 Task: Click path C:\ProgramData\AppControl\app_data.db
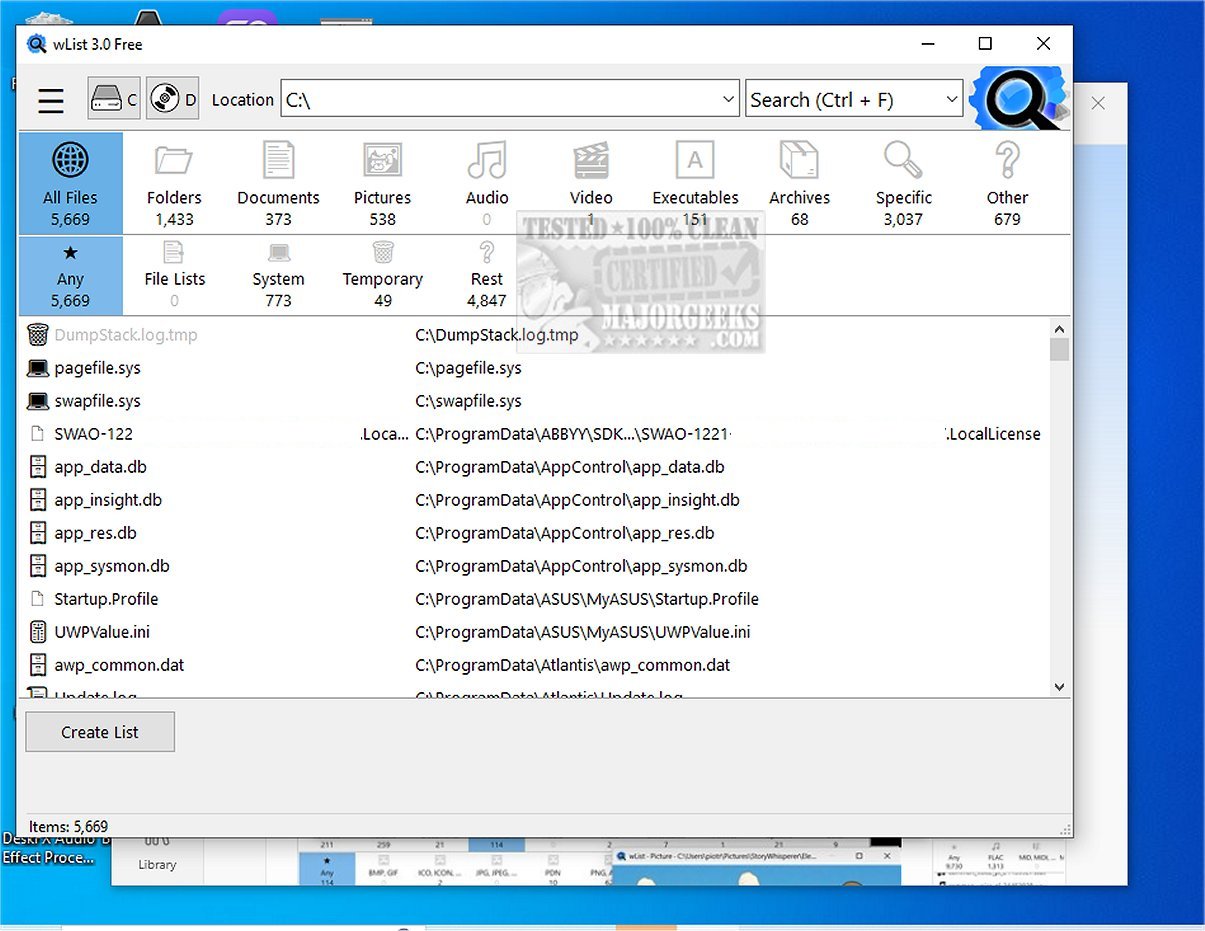coord(570,467)
